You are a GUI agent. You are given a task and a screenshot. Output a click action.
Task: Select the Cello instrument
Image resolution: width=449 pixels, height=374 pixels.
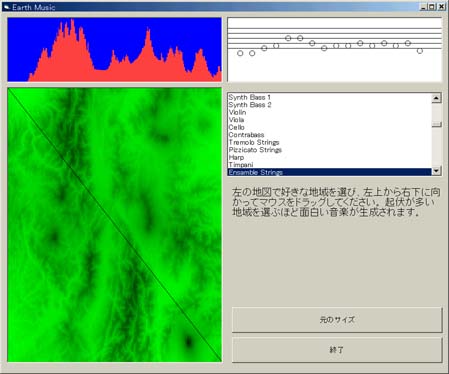[329, 127]
